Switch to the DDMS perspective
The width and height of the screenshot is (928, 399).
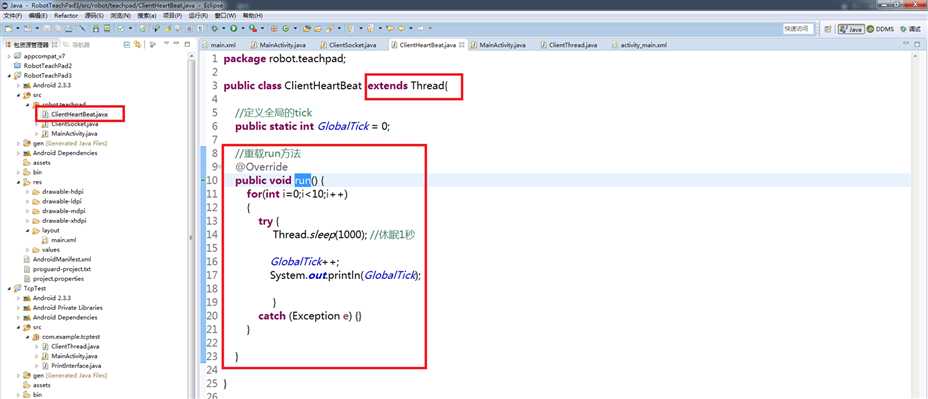coord(880,28)
